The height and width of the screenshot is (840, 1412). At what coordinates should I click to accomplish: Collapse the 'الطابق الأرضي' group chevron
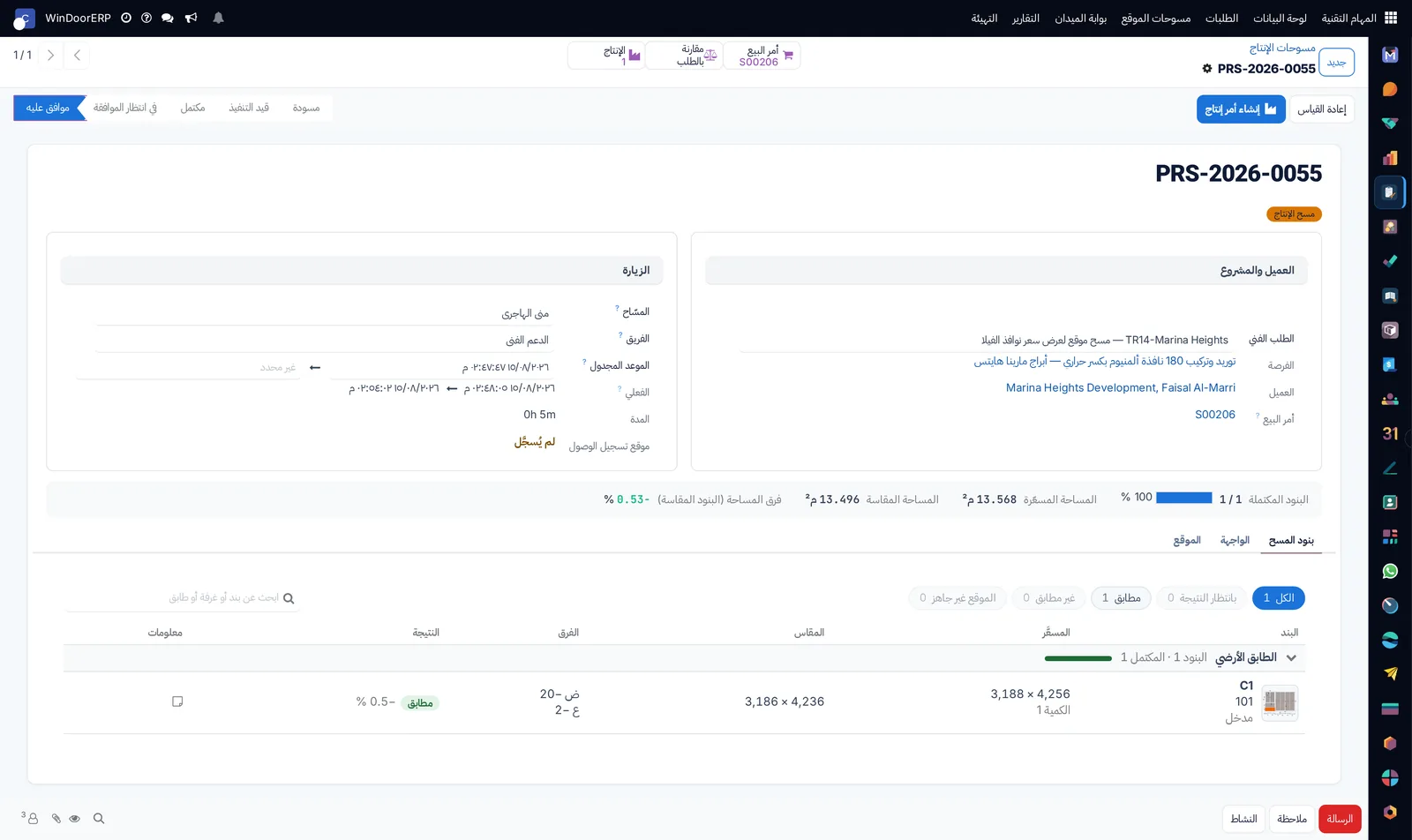1291,658
